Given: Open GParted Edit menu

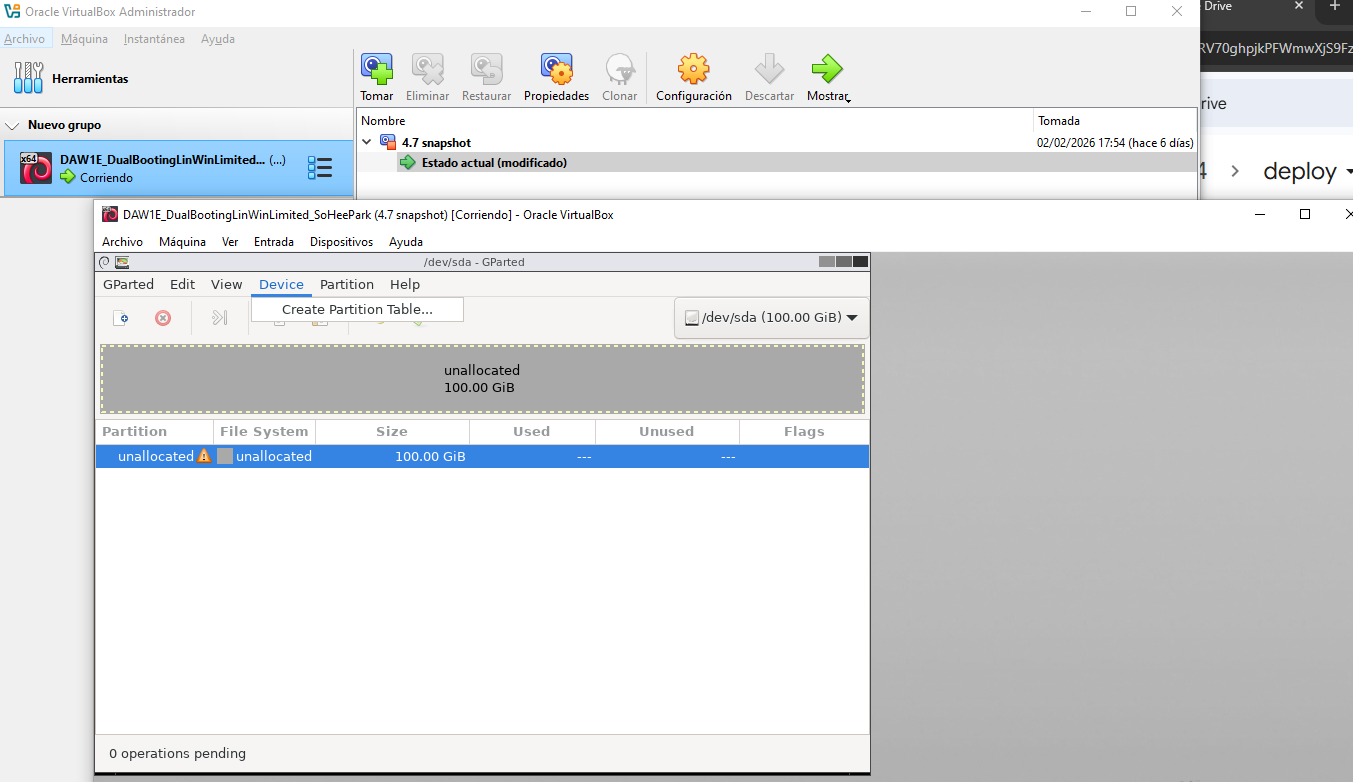Looking at the screenshot, I should point(182,285).
